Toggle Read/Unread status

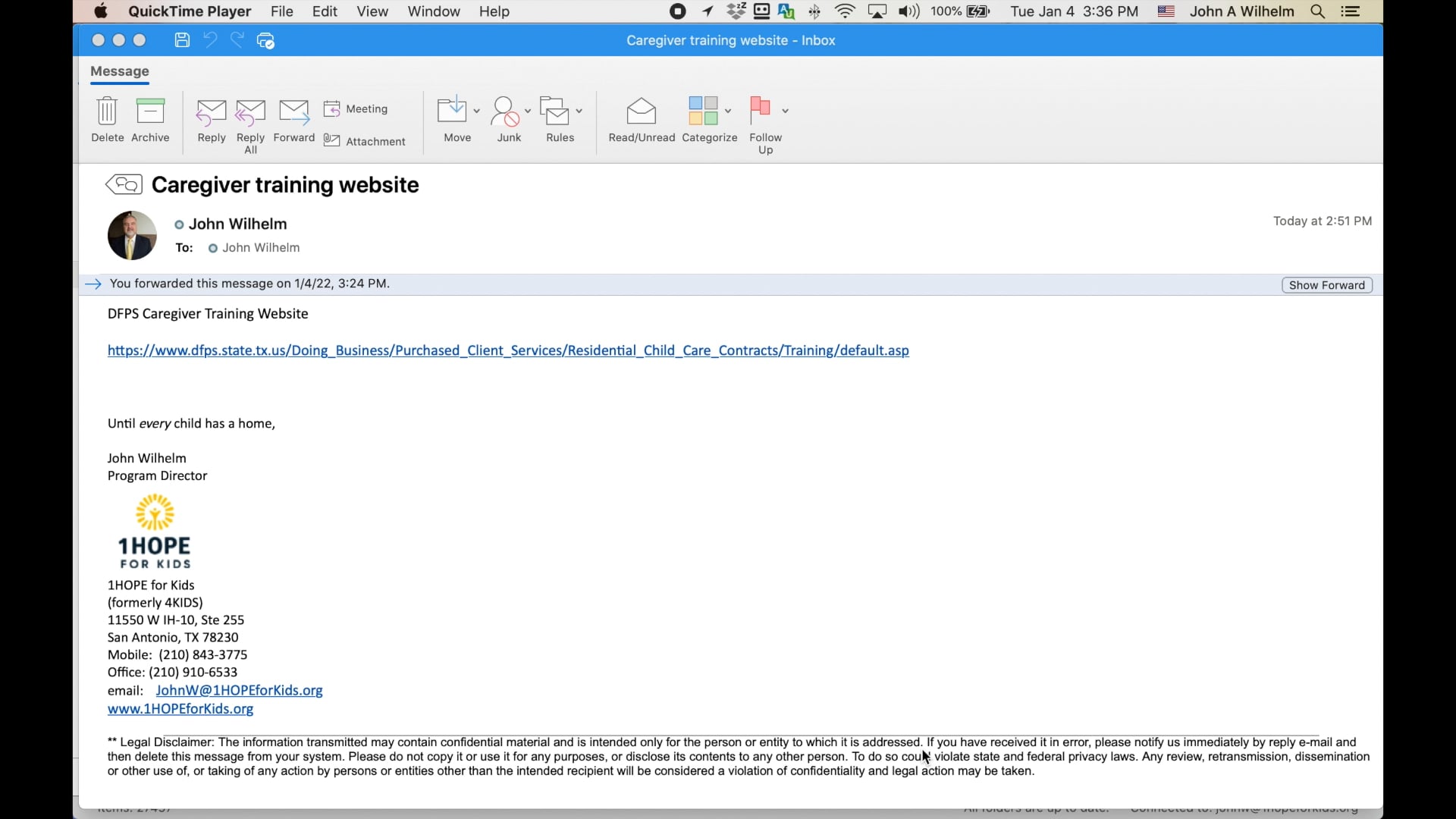coord(642,112)
